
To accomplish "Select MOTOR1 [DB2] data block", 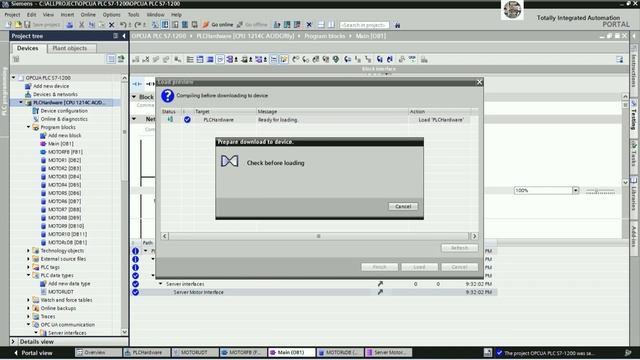I will (64, 160).
